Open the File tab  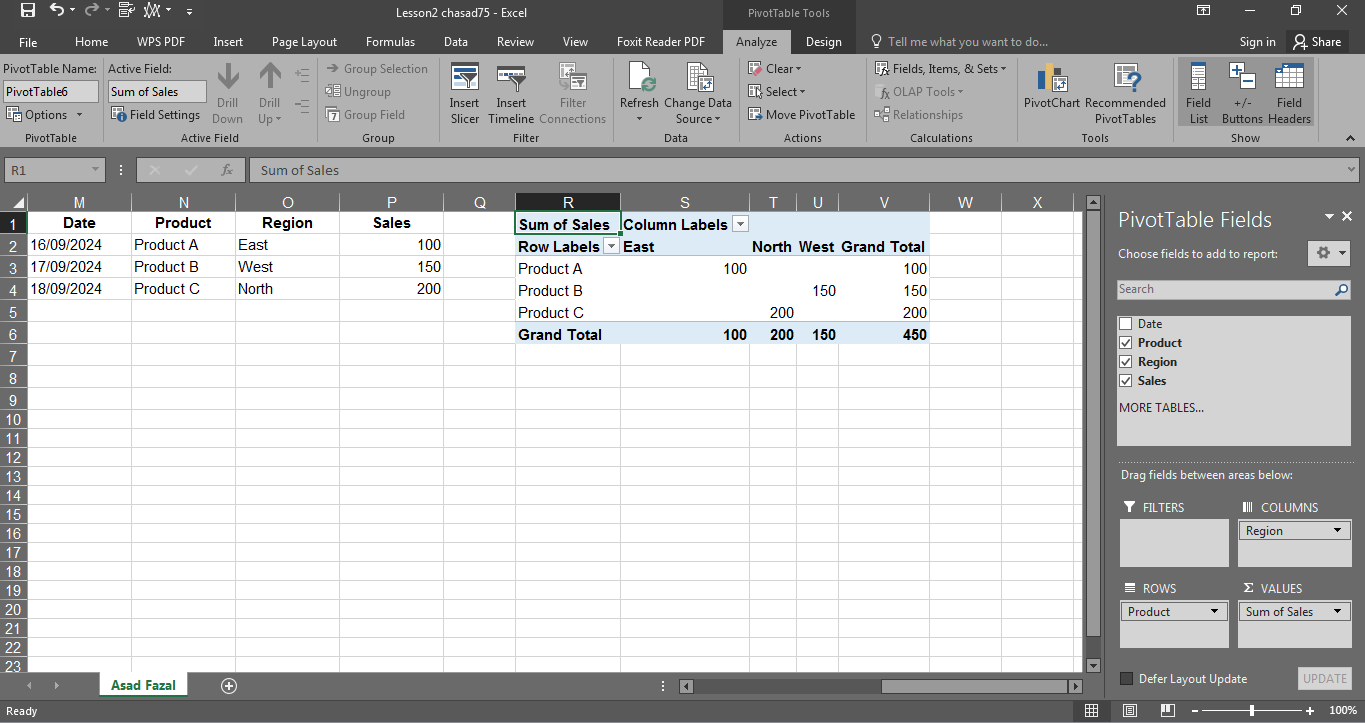pyautogui.click(x=28, y=42)
